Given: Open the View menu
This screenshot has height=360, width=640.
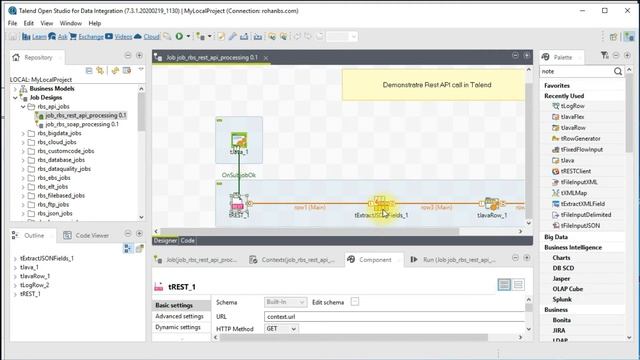Looking at the screenshot, I should (x=47, y=23).
